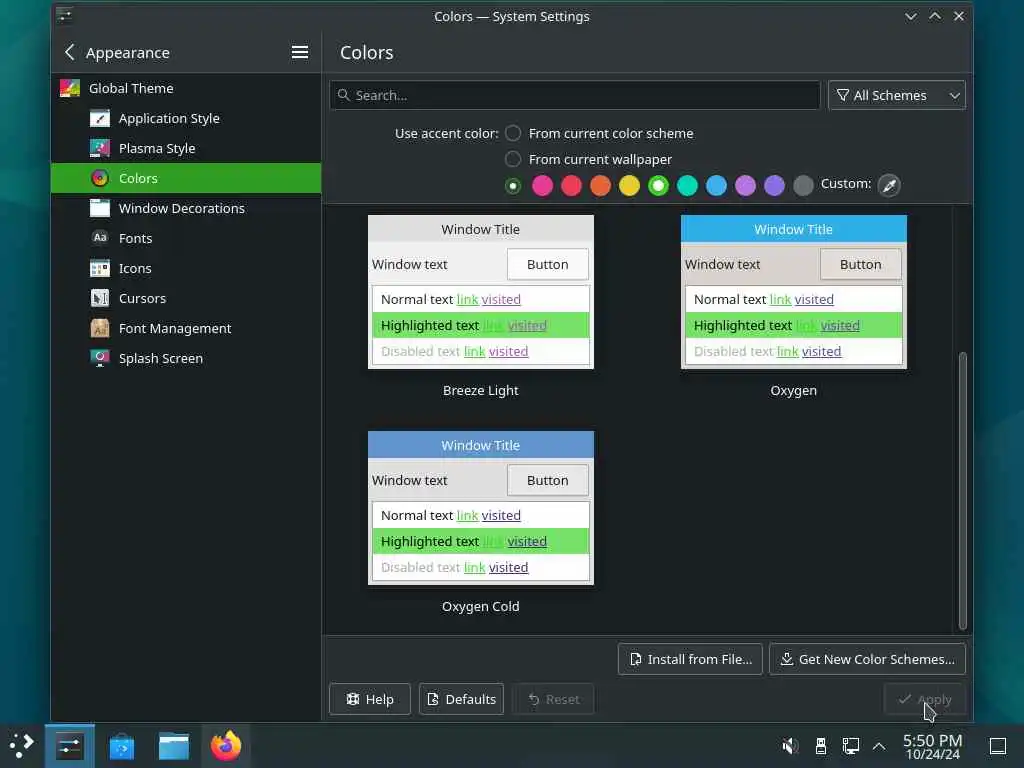Choose Window Decorations menu item
Image resolution: width=1024 pixels, height=768 pixels.
coord(185,208)
